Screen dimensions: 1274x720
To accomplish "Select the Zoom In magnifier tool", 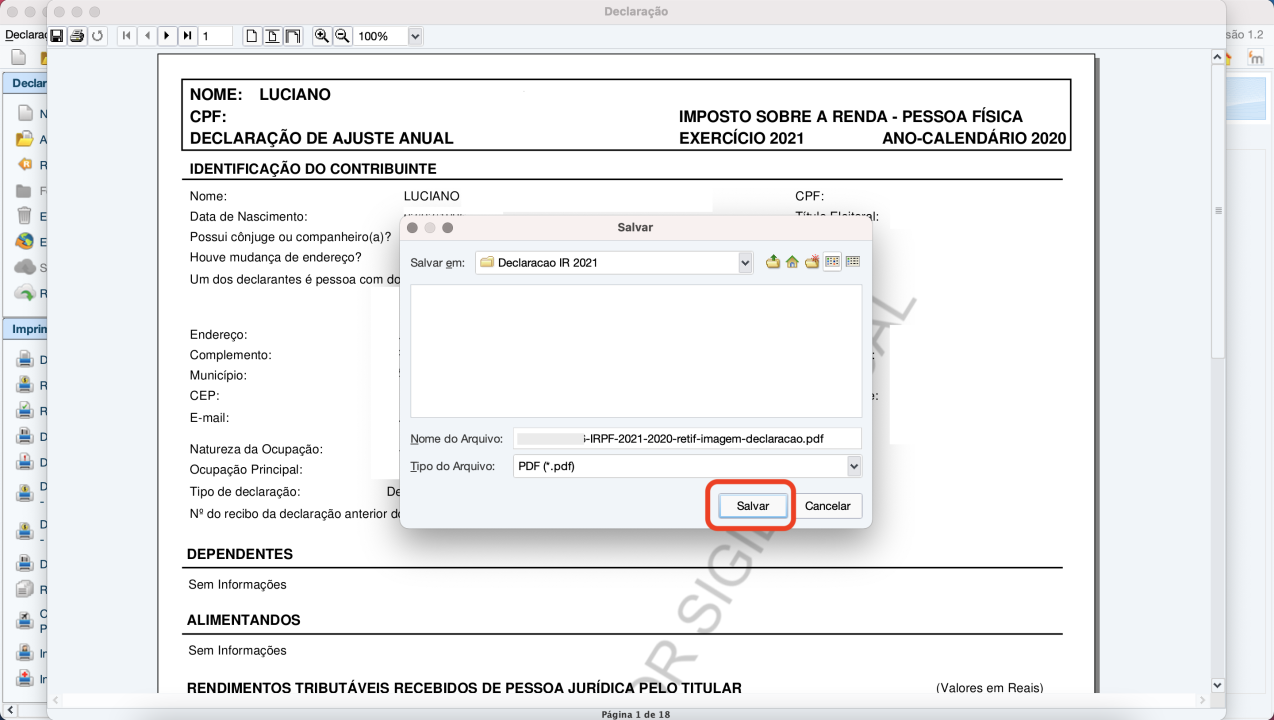I will (x=322, y=36).
